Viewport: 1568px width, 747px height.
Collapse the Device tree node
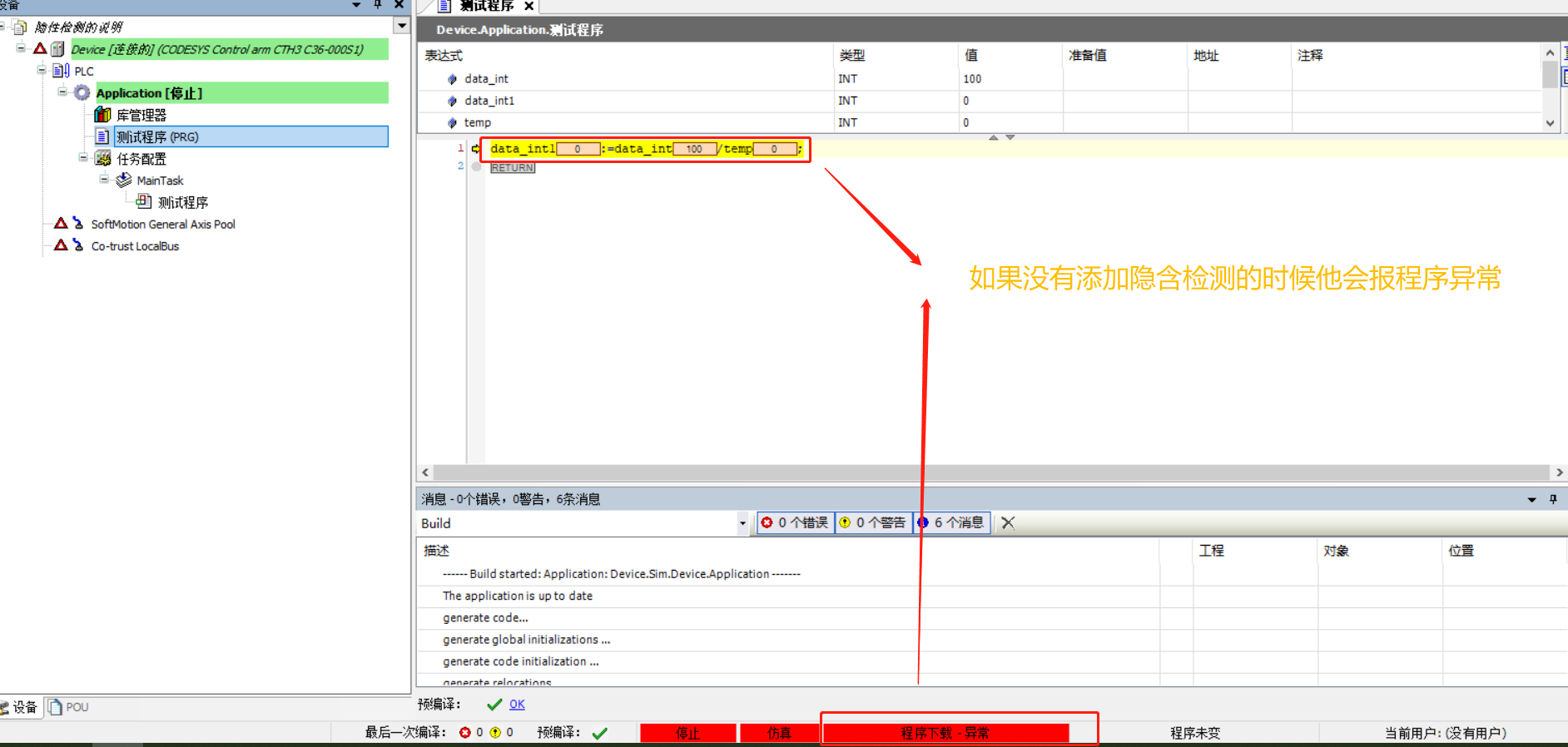(x=21, y=48)
